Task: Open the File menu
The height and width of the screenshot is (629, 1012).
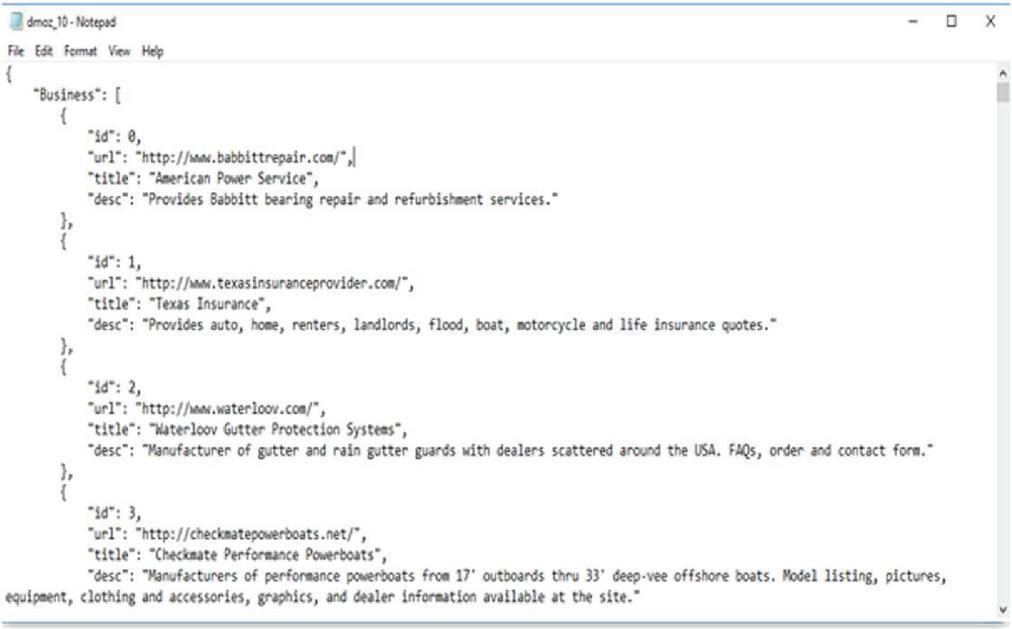Action: point(15,51)
